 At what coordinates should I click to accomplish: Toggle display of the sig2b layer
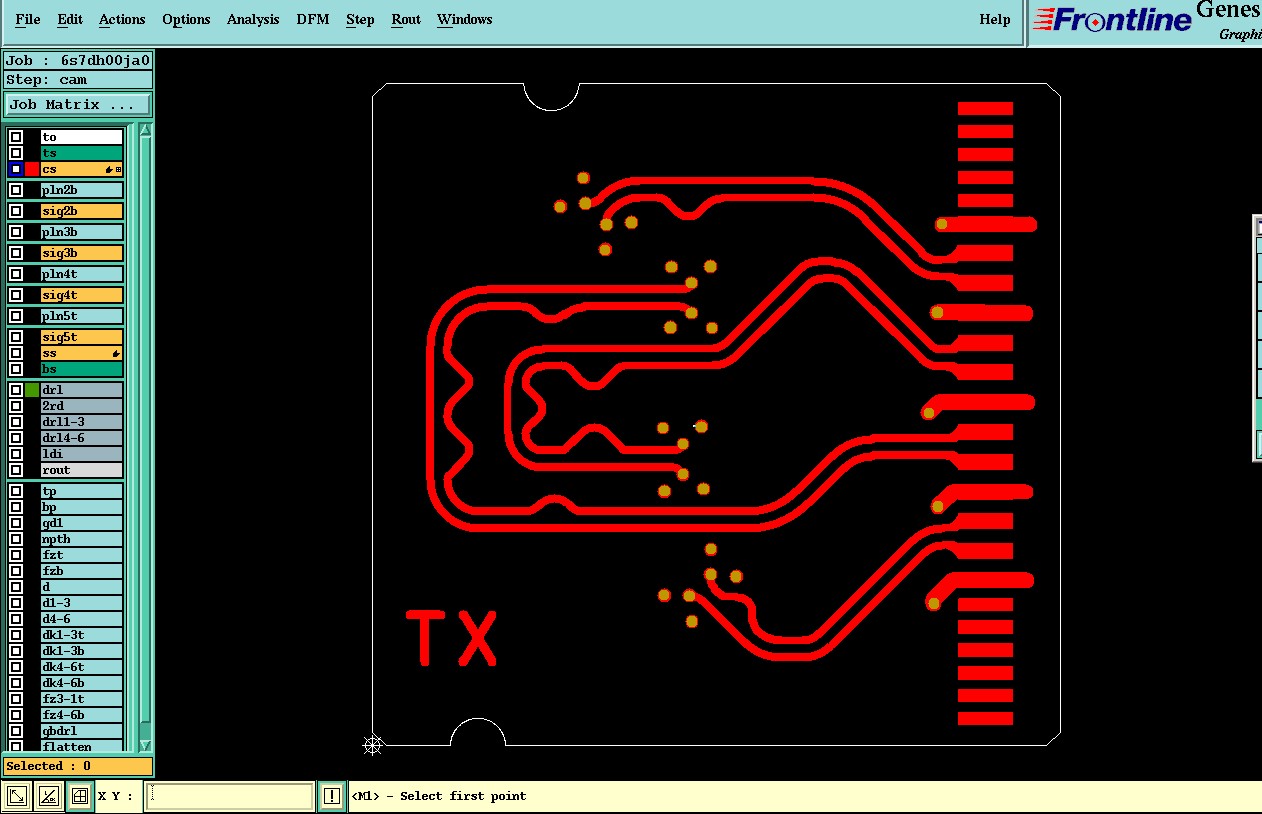(x=16, y=211)
